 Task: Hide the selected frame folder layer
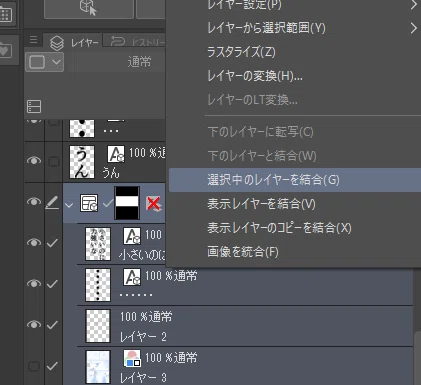click(34, 202)
